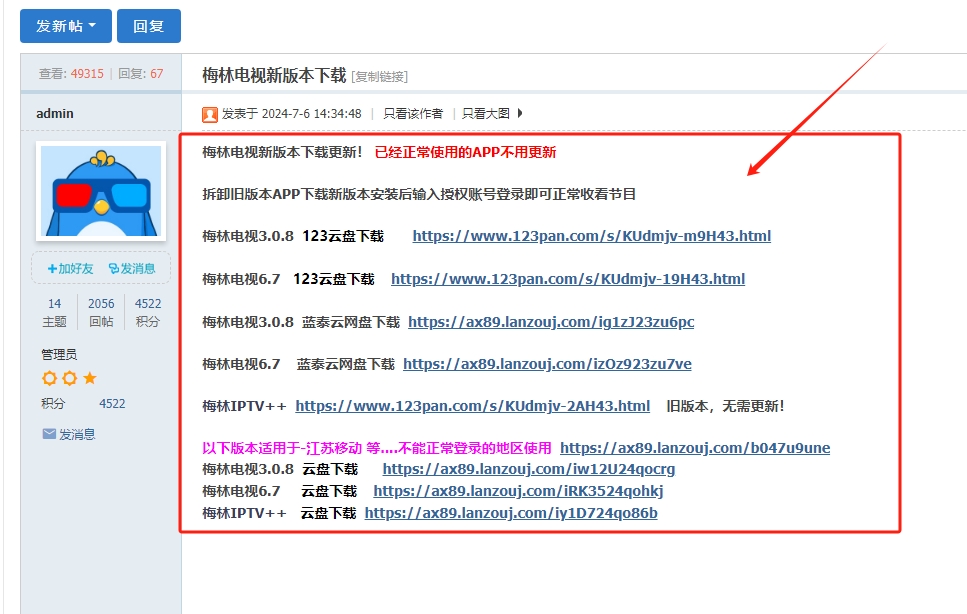
Task: Open 123pan link KUdmjv-19H43 for 梅林电视6.7
Action: [x=568, y=279]
